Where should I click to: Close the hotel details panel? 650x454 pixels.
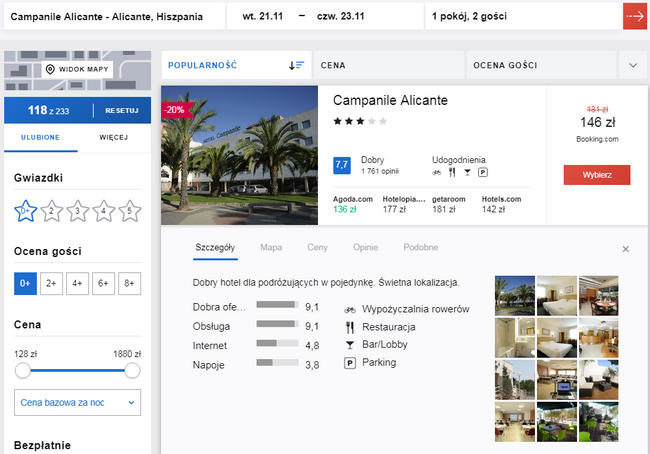point(626,249)
